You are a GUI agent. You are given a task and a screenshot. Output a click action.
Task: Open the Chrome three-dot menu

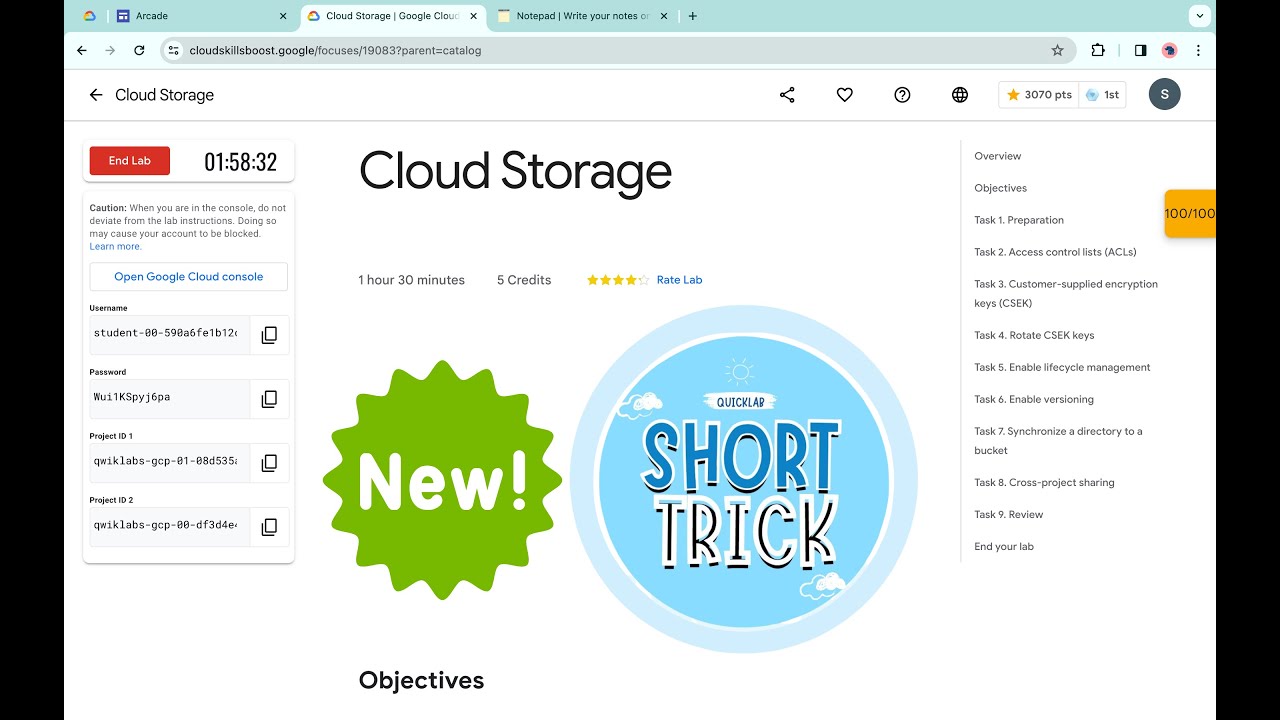tap(1198, 50)
